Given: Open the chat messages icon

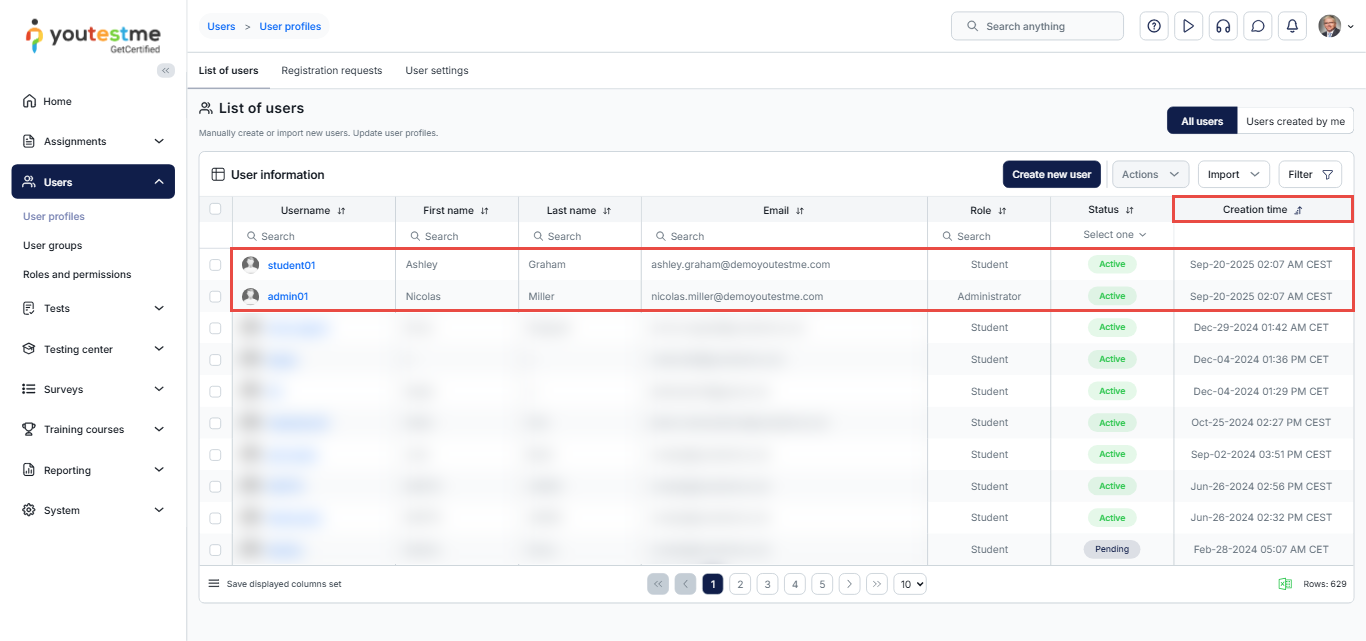Looking at the screenshot, I should coord(1258,26).
